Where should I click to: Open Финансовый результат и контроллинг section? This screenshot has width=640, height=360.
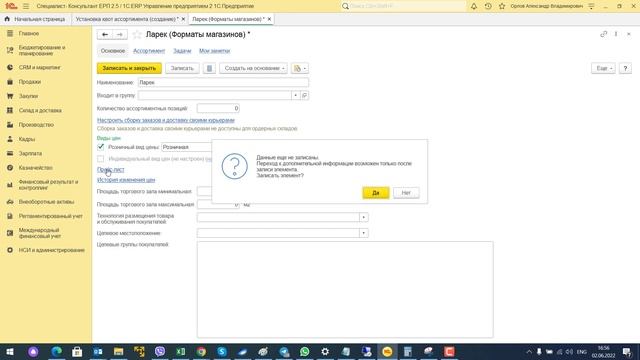pos(48,185)
